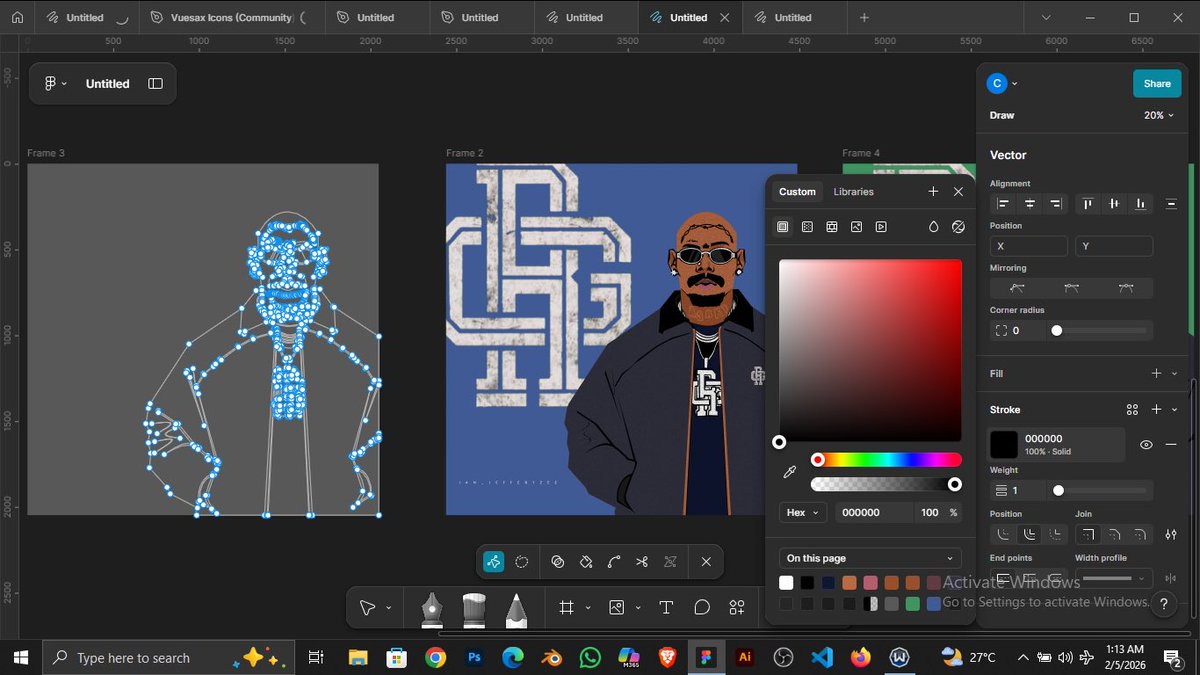Select the Pencil tool in bottom toolbar

(x=516, y=609)
